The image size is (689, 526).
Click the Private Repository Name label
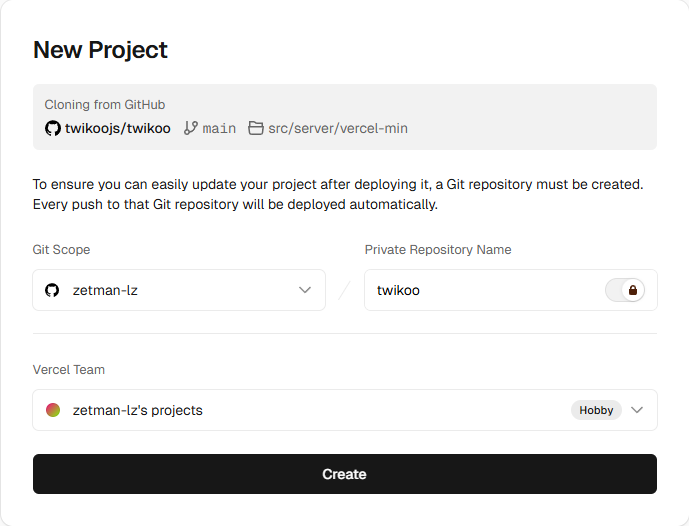[437, 250]
